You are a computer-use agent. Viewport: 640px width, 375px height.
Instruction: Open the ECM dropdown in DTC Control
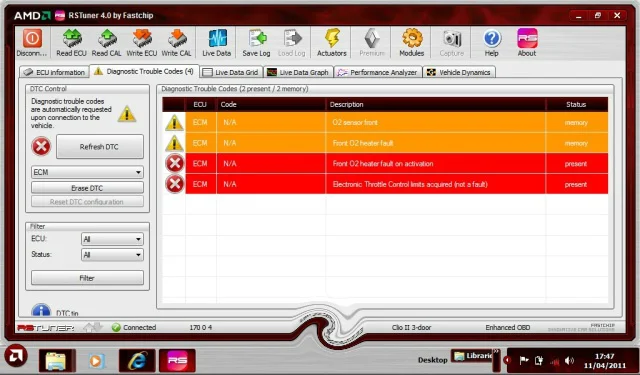tap(87, 172)
